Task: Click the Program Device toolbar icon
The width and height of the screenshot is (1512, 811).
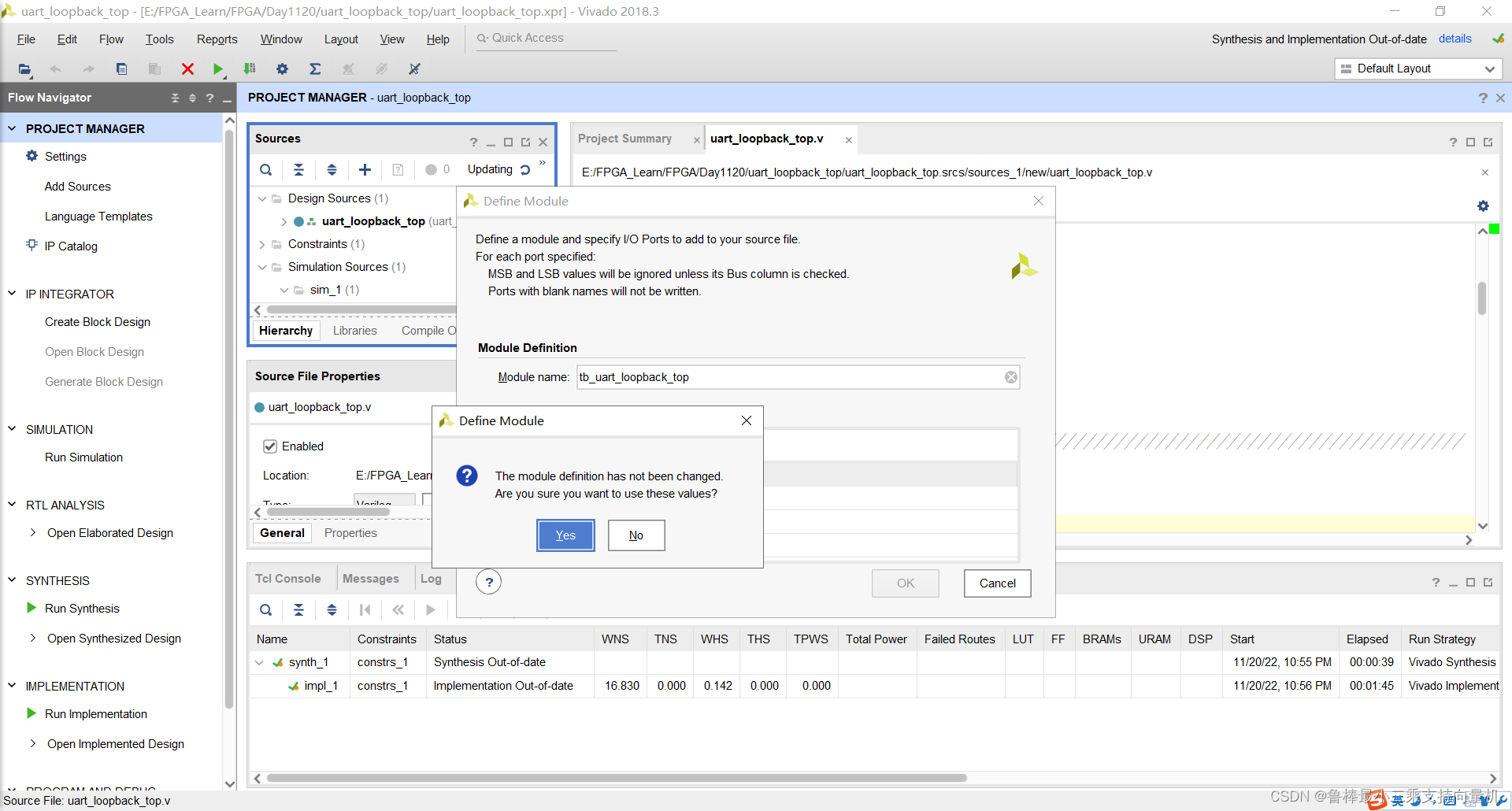Action: pos(250,69)
